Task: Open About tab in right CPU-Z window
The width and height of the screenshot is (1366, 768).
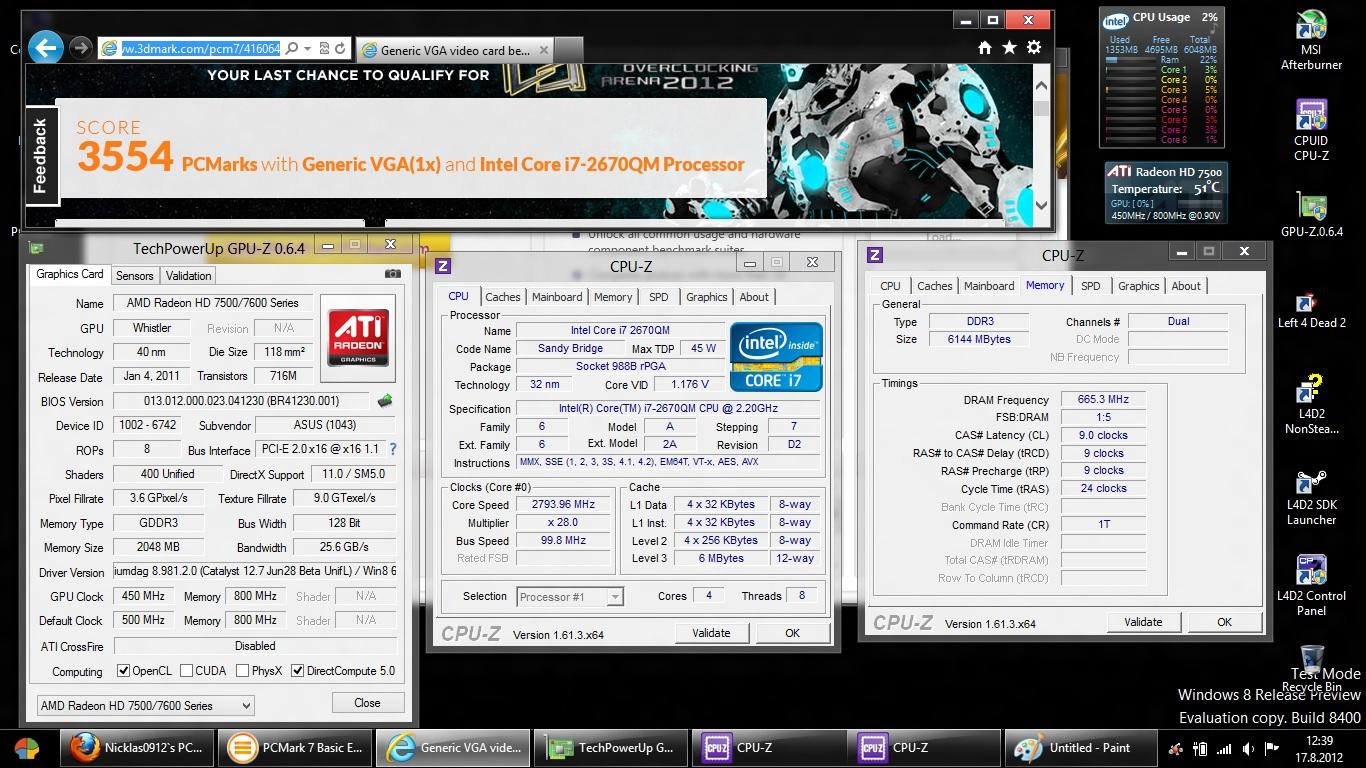Action: click(1186, 286)
